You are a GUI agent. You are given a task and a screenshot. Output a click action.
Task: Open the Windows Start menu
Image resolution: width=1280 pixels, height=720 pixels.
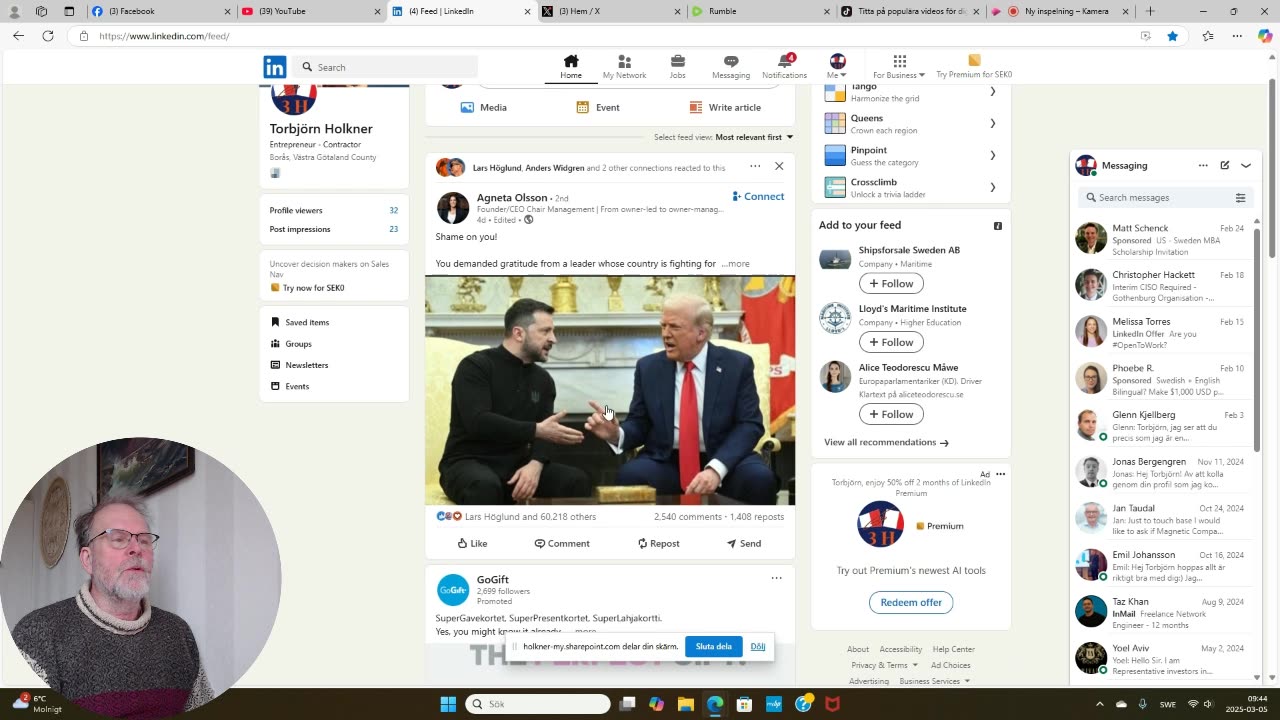pyautogui.click(x=448, y=704)
